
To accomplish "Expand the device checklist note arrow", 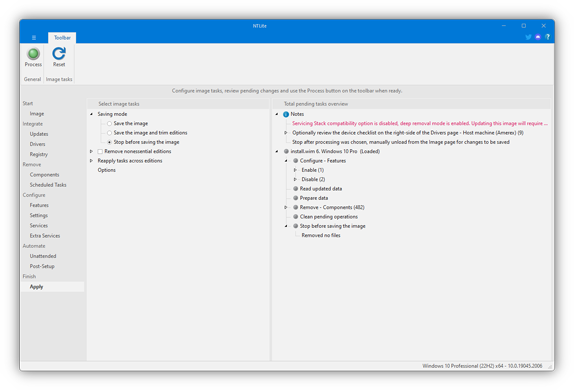I will pos(286,133).
